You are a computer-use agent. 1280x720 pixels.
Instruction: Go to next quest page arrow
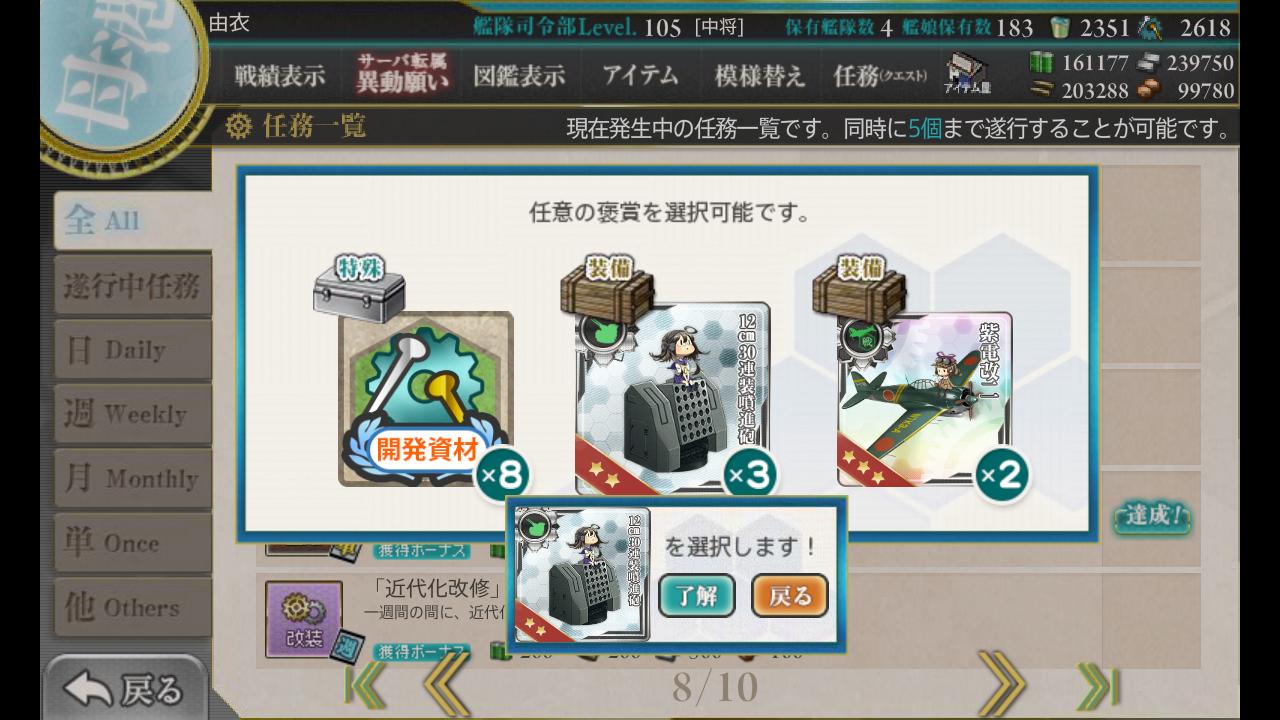[1001, 686]
